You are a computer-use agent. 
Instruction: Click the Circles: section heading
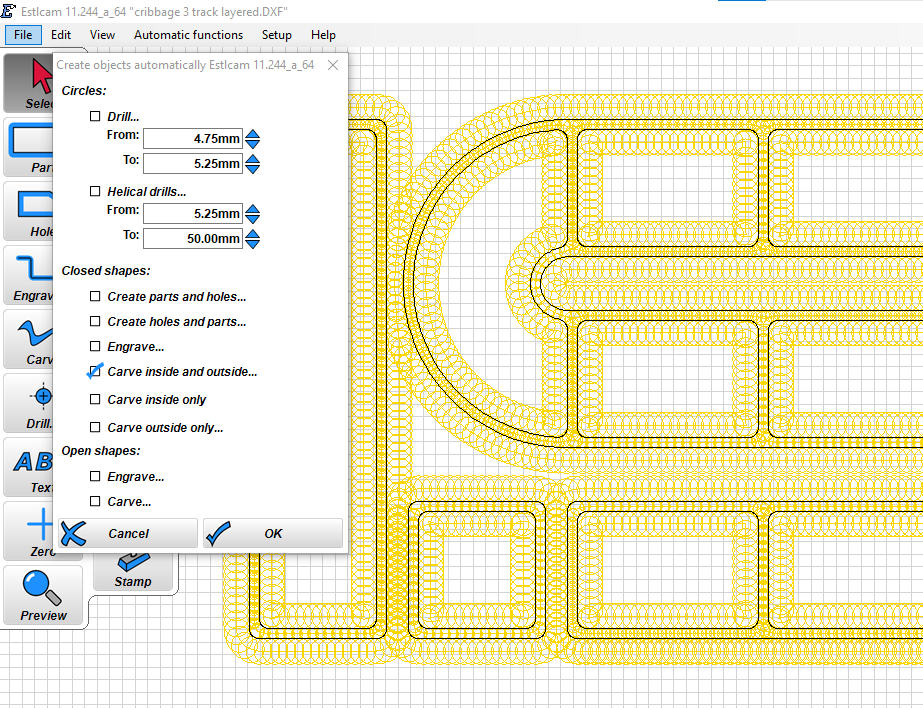pos(84,91)
